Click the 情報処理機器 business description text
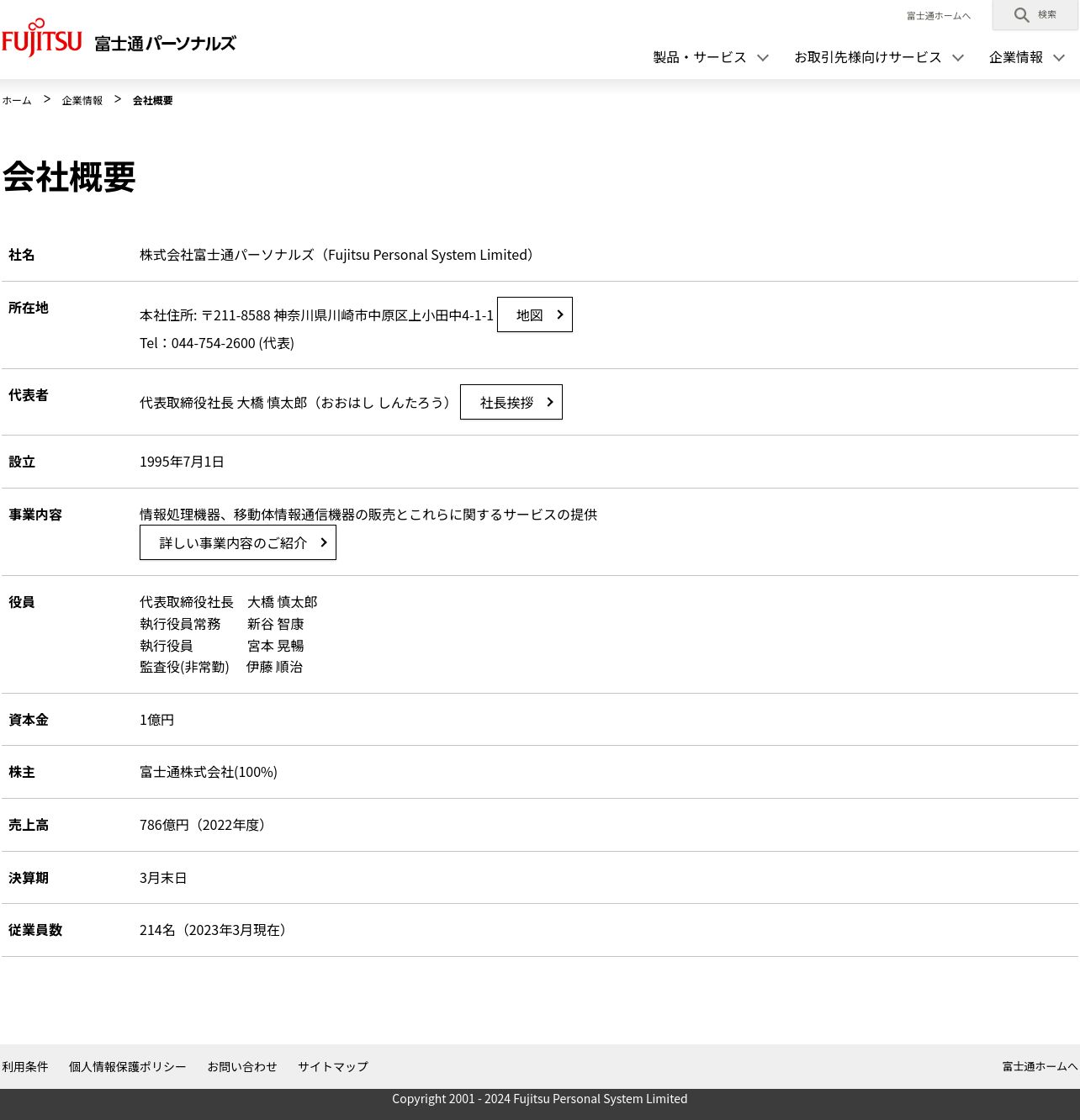1080x1120 pixels. [368, 515]
